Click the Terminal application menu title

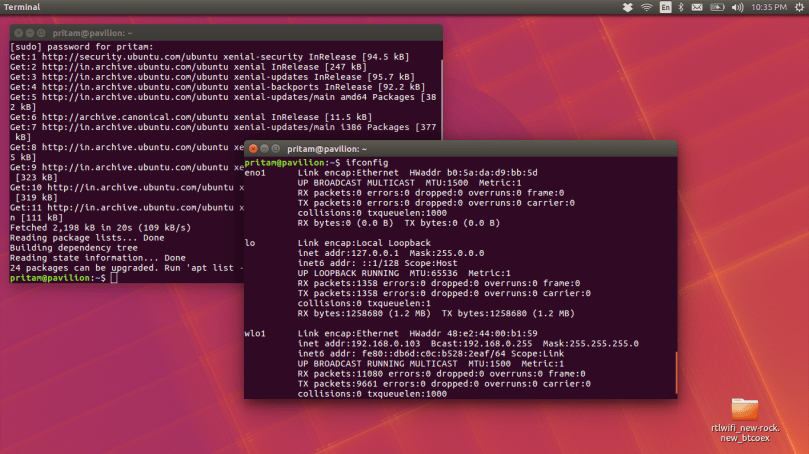[x=22, y=7]
